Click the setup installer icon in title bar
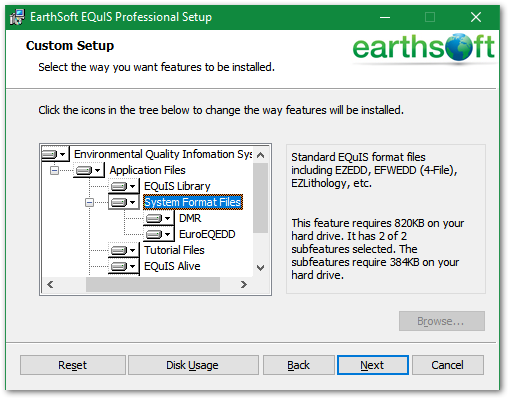 [x=17, y=17]
